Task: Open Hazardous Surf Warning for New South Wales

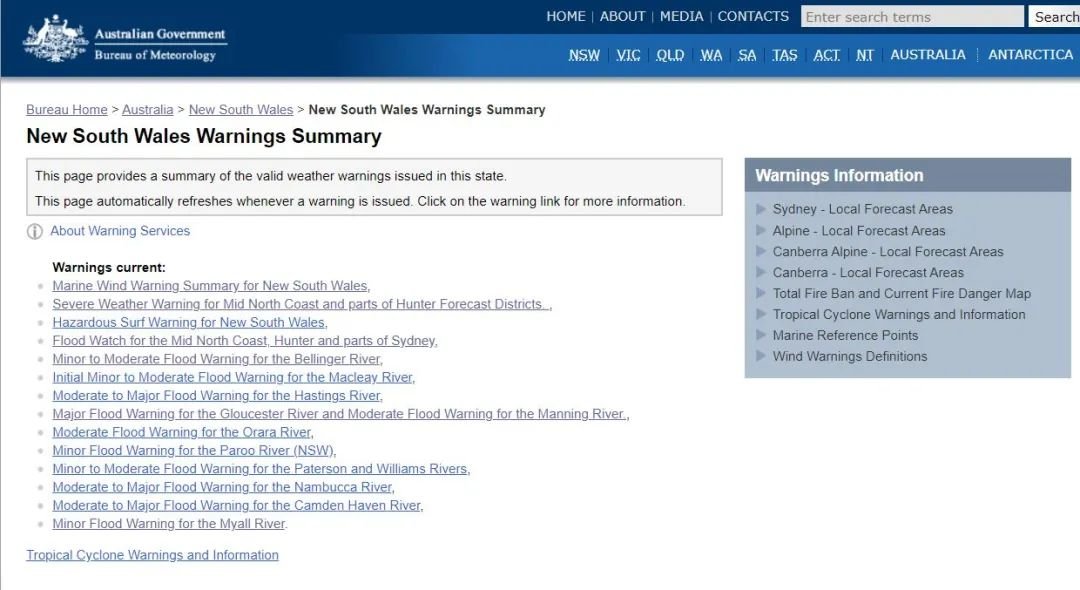Action: [x=189, y=322]
